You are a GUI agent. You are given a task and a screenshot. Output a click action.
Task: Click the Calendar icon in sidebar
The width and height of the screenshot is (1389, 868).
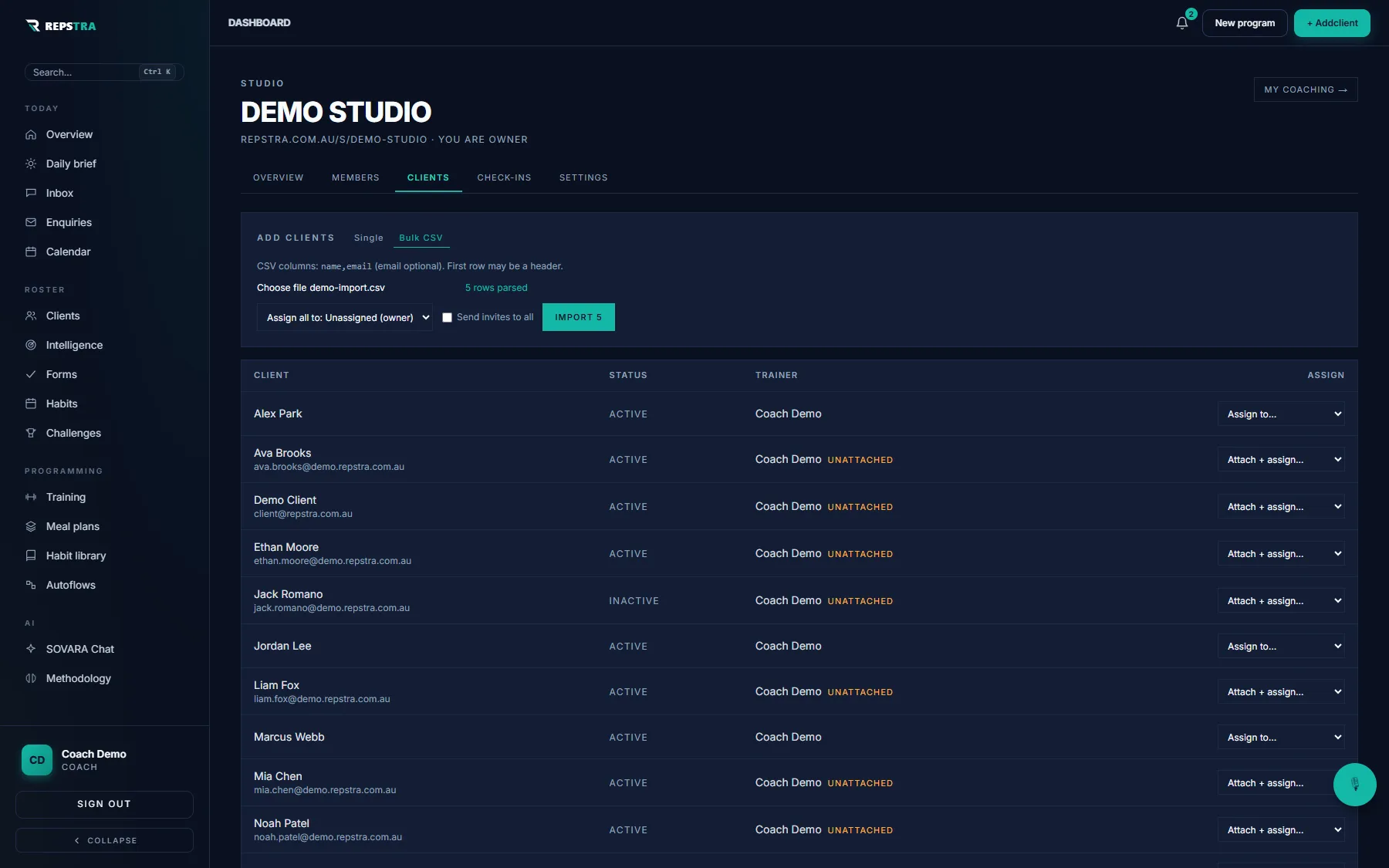point(31,252)
